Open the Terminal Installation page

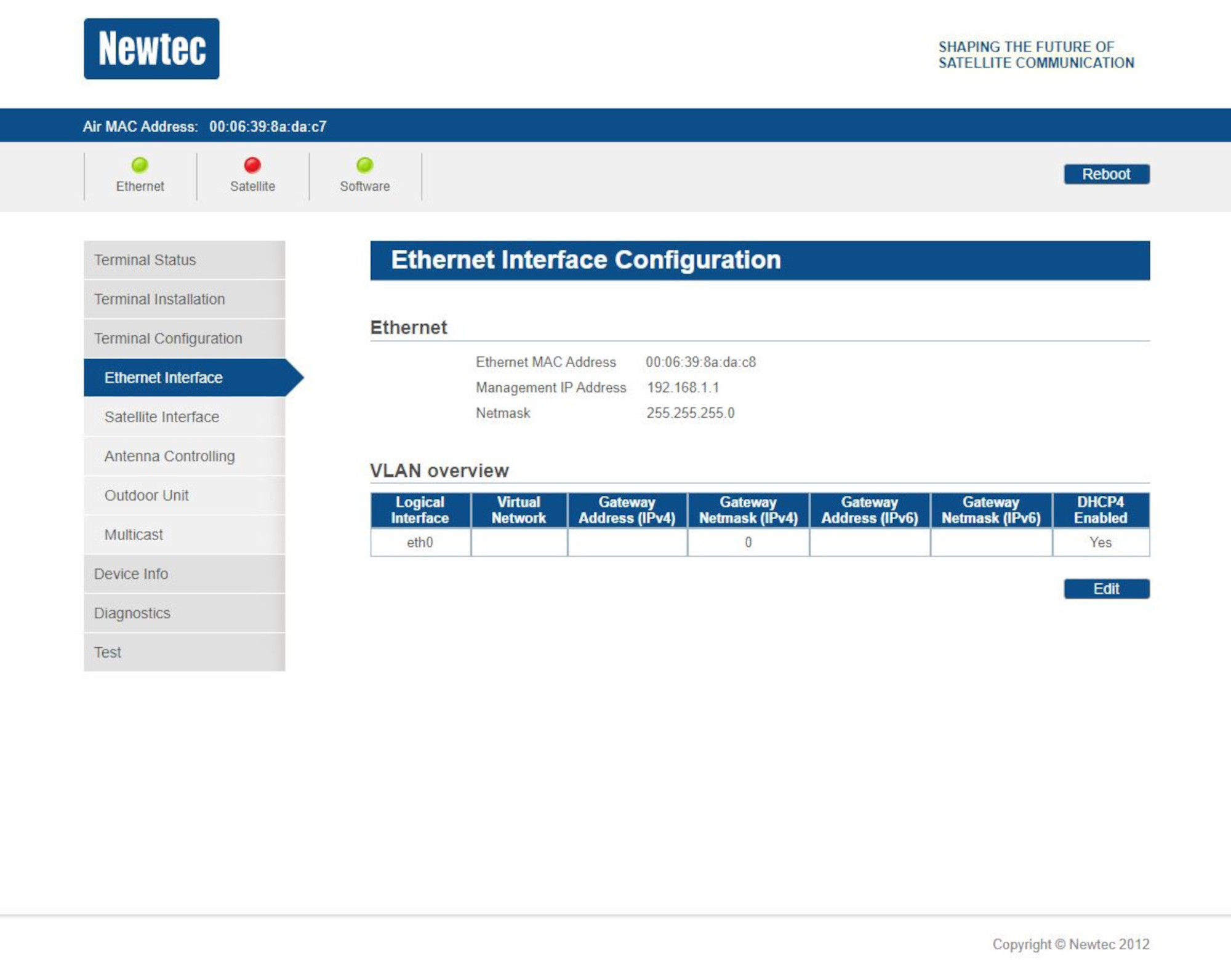(x=158, y=300)
